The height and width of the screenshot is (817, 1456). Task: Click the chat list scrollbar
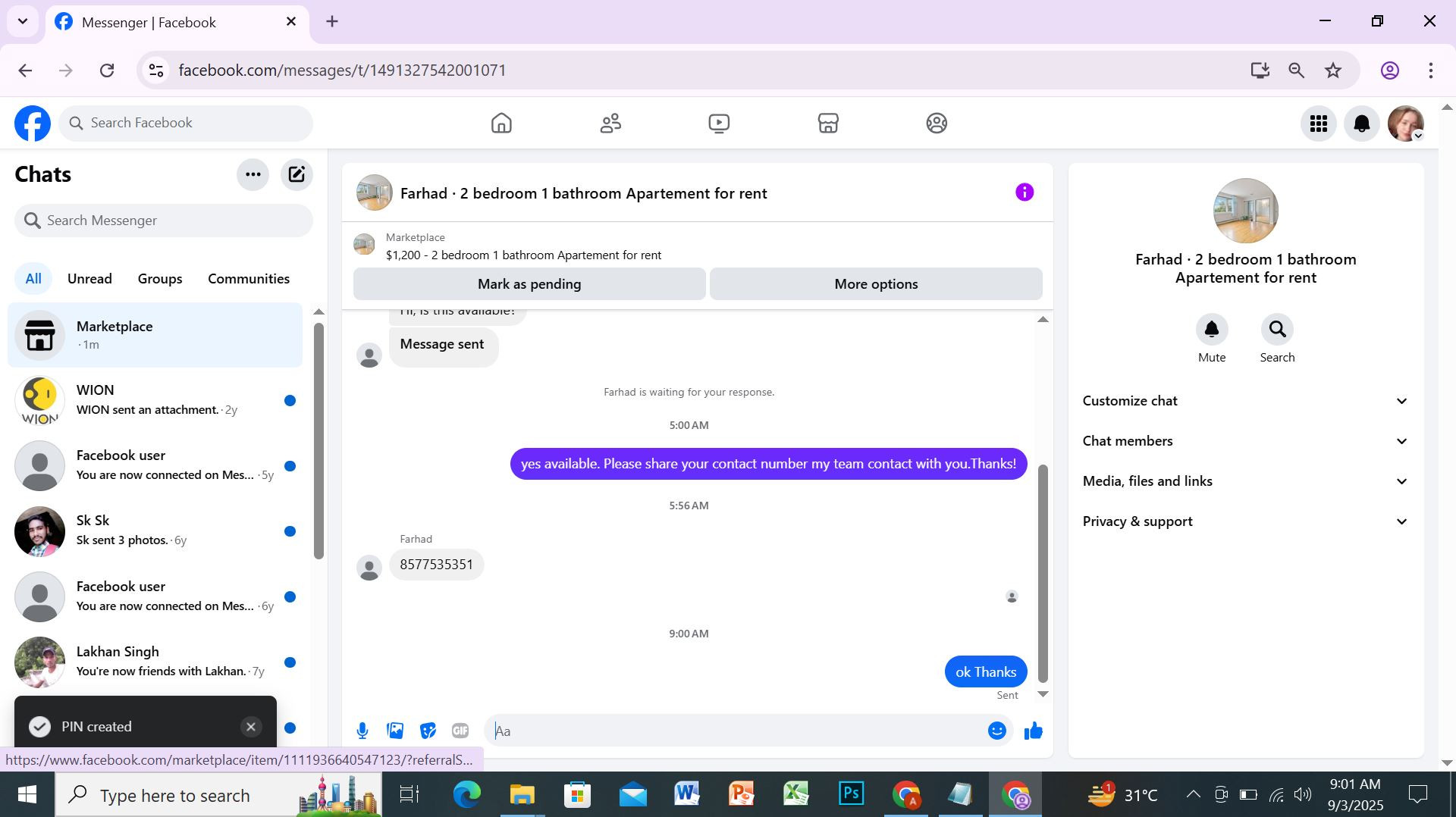(x=318, y=441)
